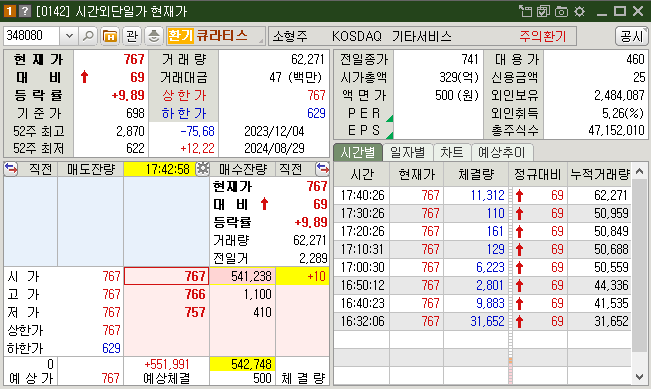Viewport: 651px width, 389px height.
Task: Switch to the 일자별 tab
Action: [x=407, y=152]
